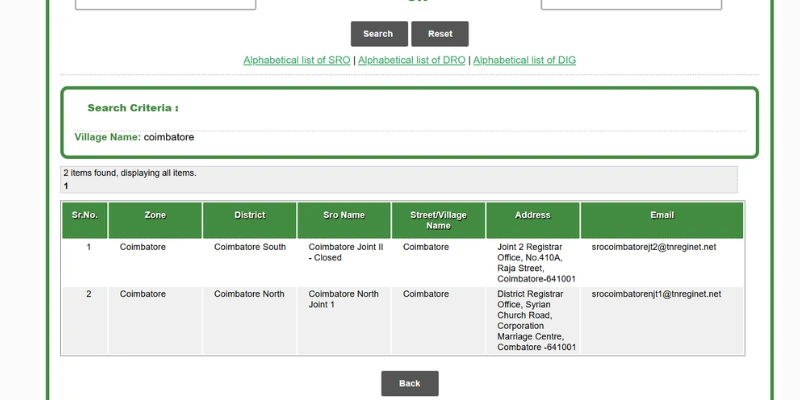Select the Email column header
800x400 pixels.
coord(662,220)
